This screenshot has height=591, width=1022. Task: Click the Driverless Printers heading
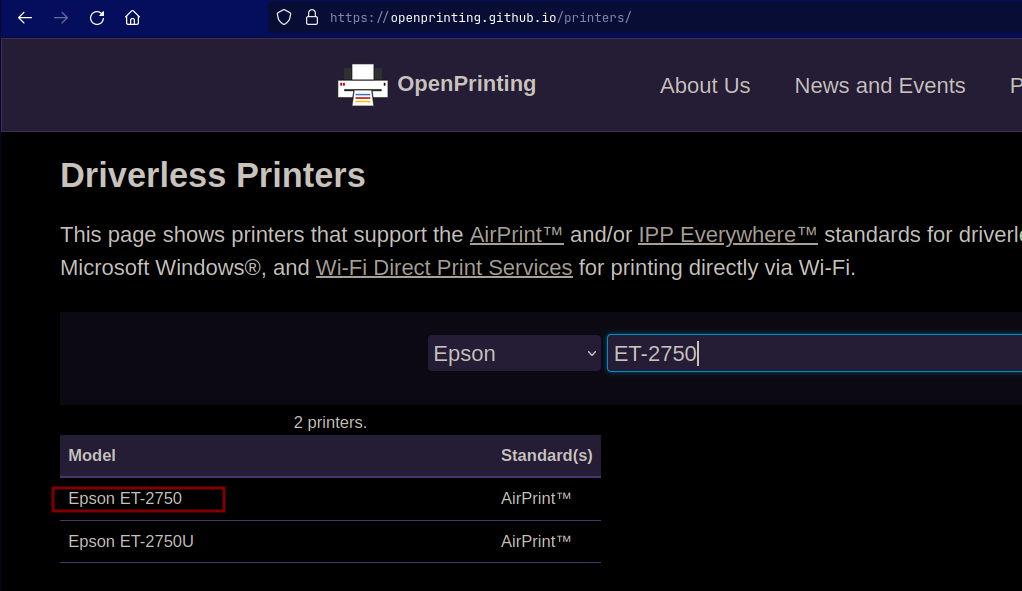pos(213,175)
